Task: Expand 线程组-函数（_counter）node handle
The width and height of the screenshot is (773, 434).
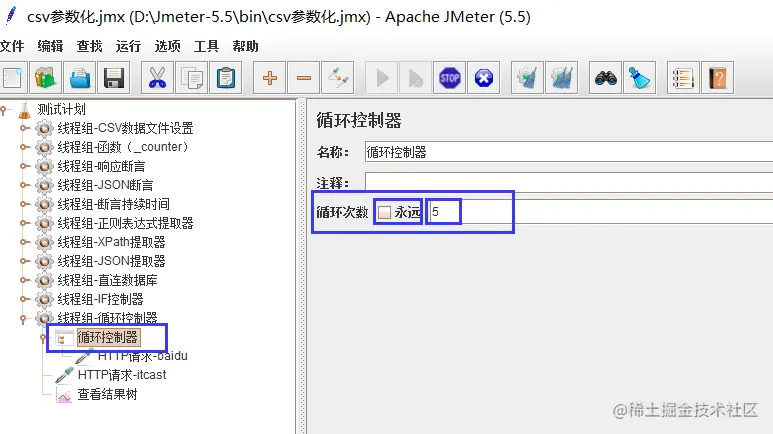Action: point(24,147)
